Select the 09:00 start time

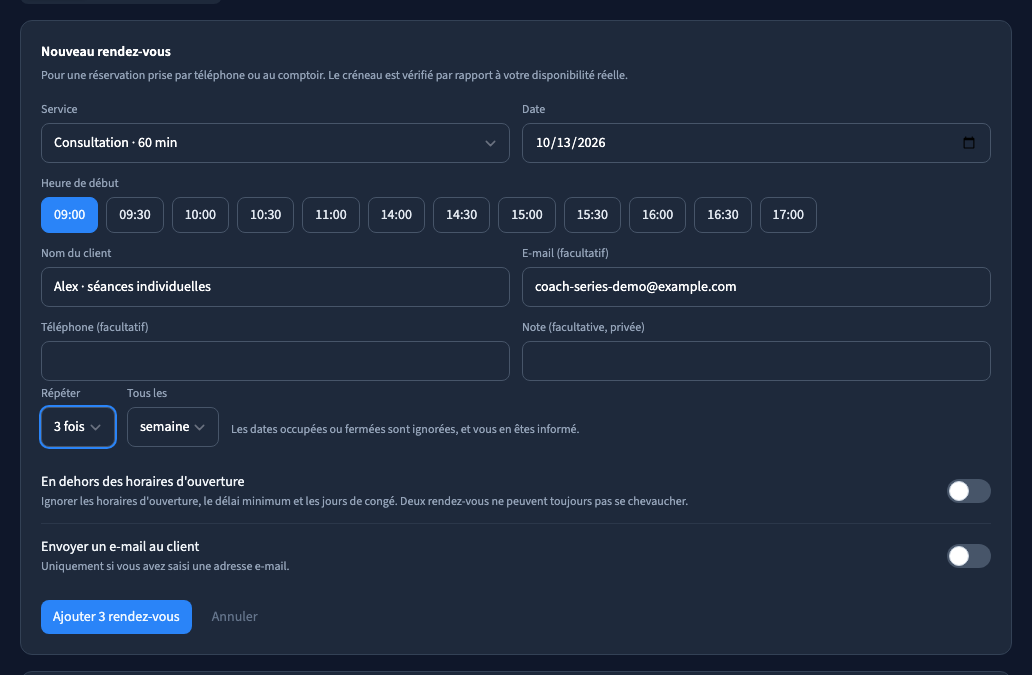[69, 215]
